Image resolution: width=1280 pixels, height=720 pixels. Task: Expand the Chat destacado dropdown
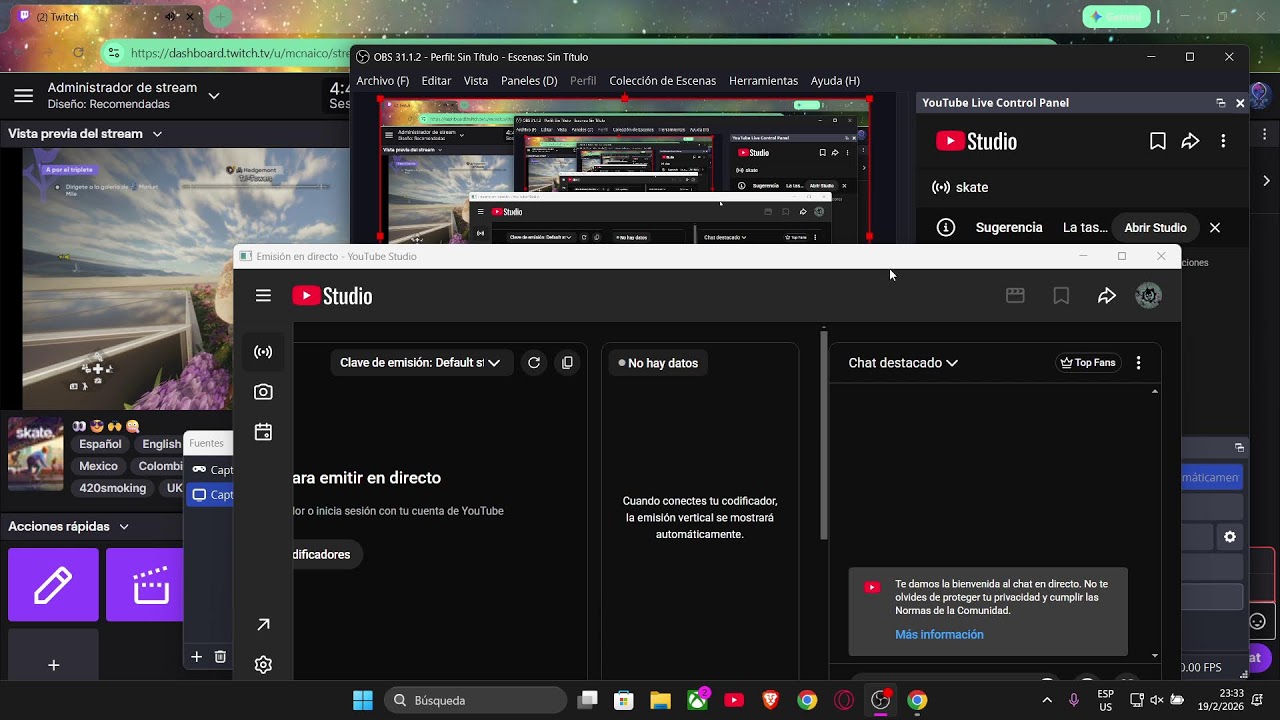click(x=903, y=363)
